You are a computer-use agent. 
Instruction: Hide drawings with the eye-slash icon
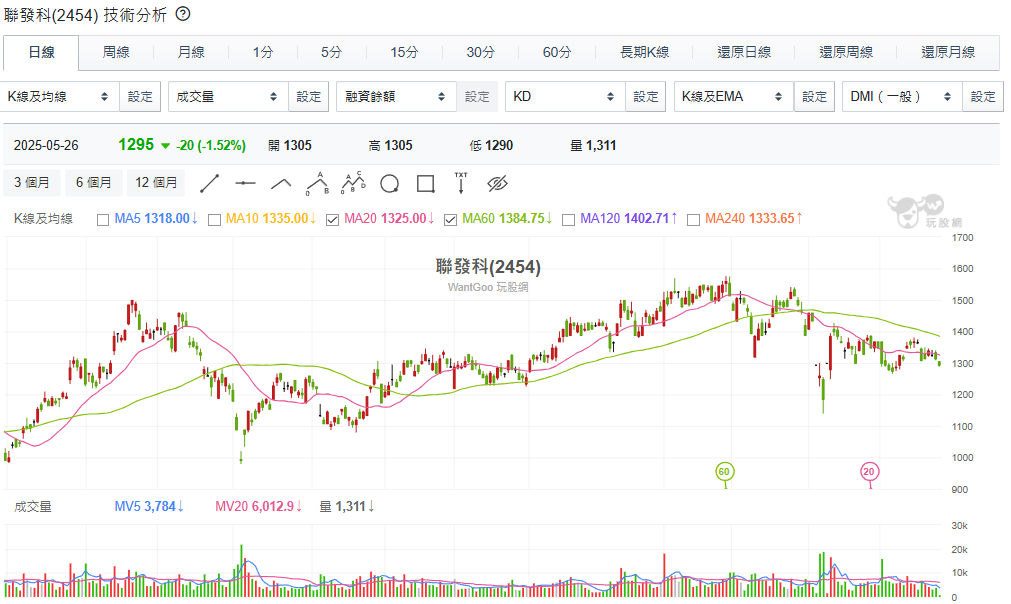[x=498, y=183]
